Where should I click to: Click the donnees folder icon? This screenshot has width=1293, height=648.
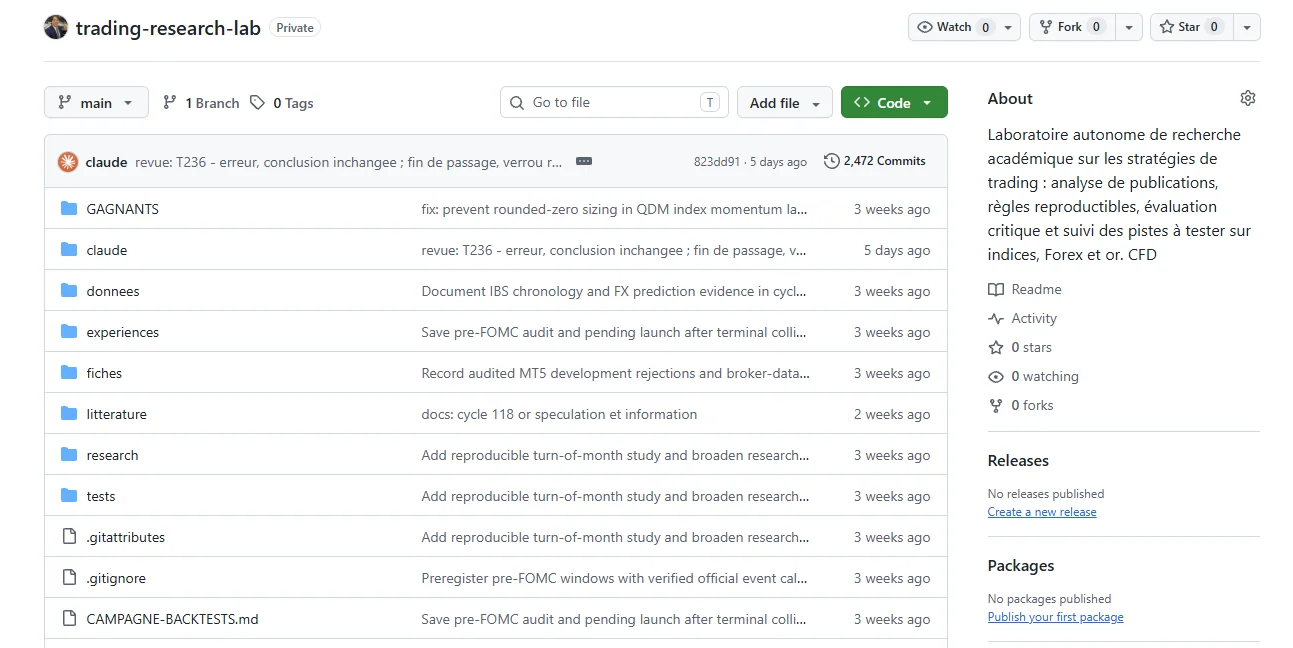coord(69,291)
